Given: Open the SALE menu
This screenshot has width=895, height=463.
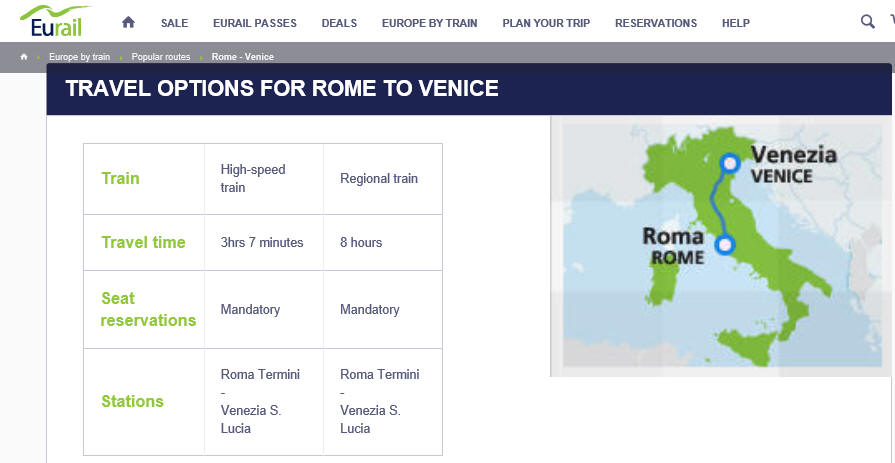Looking at the screenshot, I should pyautogui.click(x=174, y=23).
